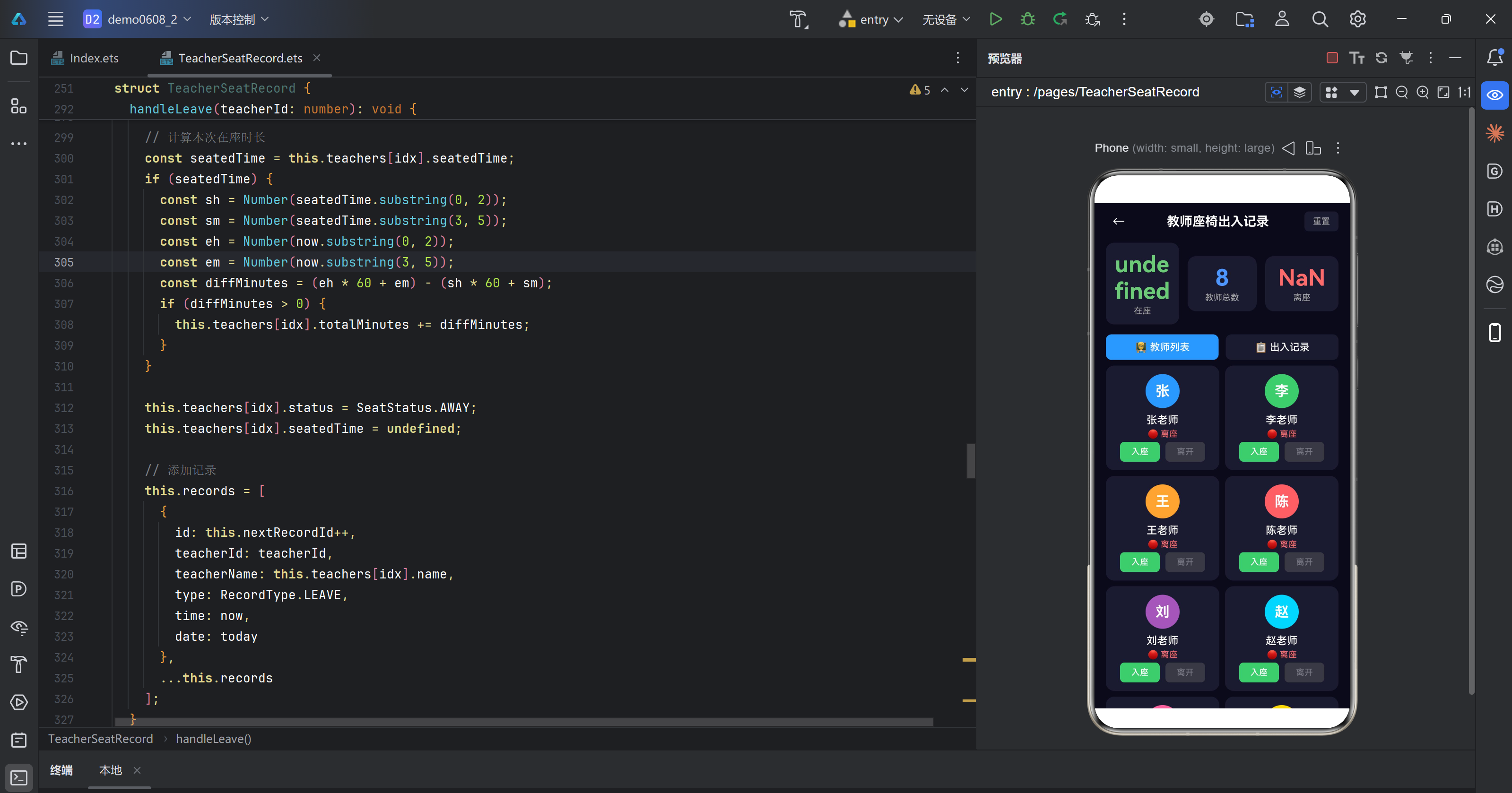Open the 无设备 device selector
Screen dimensions: 1512x793
coord(946,19)
